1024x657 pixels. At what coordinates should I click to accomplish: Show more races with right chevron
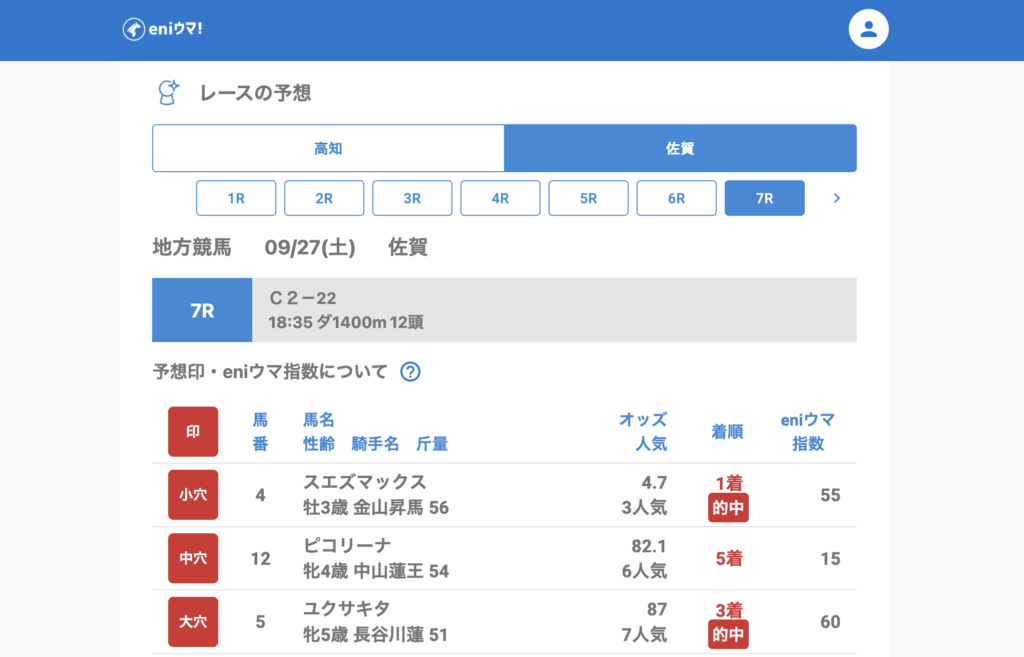837,198
